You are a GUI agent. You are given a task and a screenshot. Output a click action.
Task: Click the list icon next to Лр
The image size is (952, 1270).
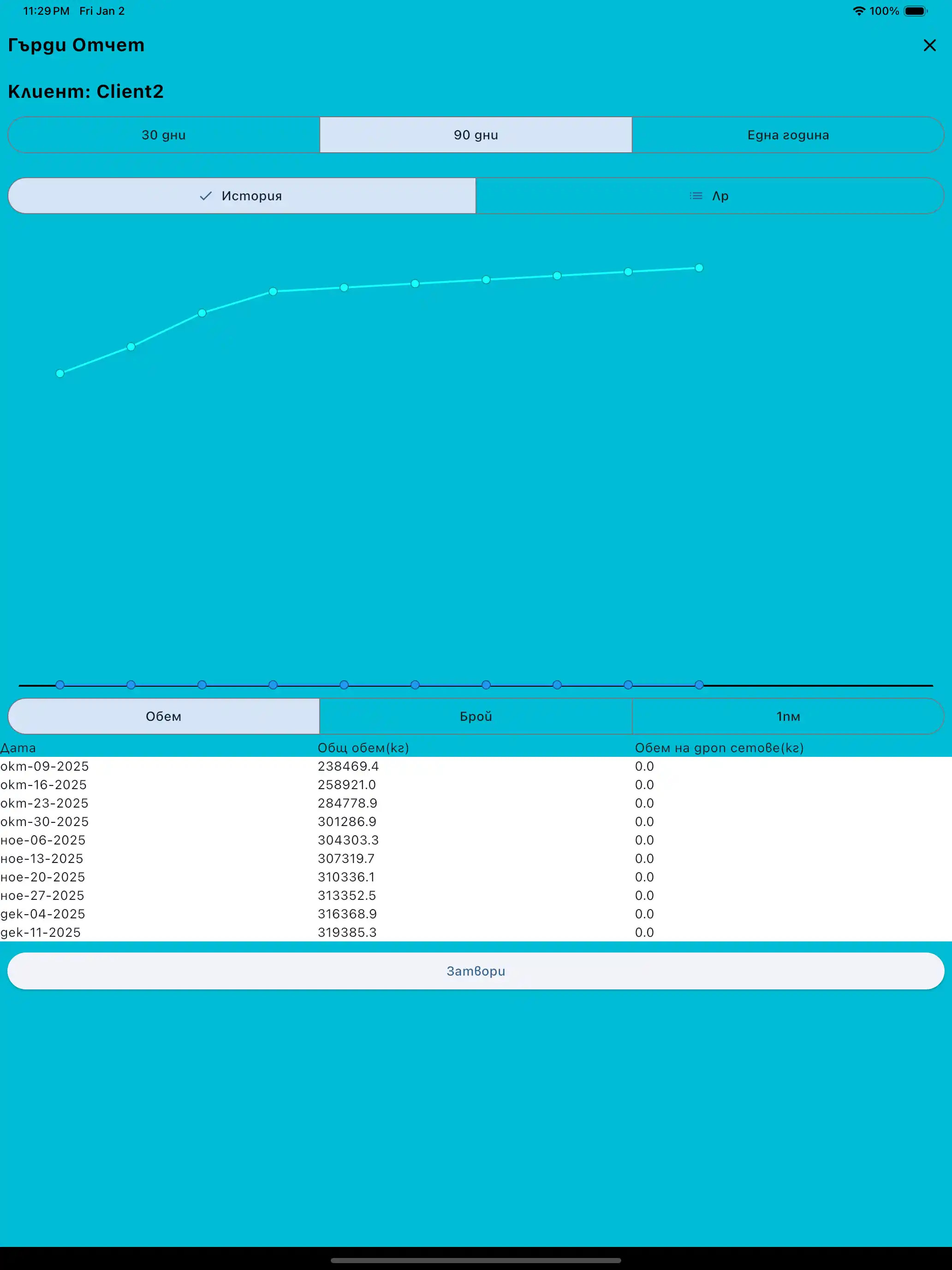point(696,196)
